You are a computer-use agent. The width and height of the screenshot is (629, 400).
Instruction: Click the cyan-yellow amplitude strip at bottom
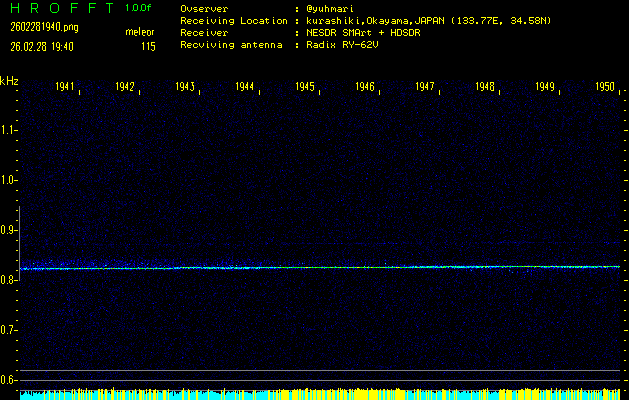coord(320,394)
